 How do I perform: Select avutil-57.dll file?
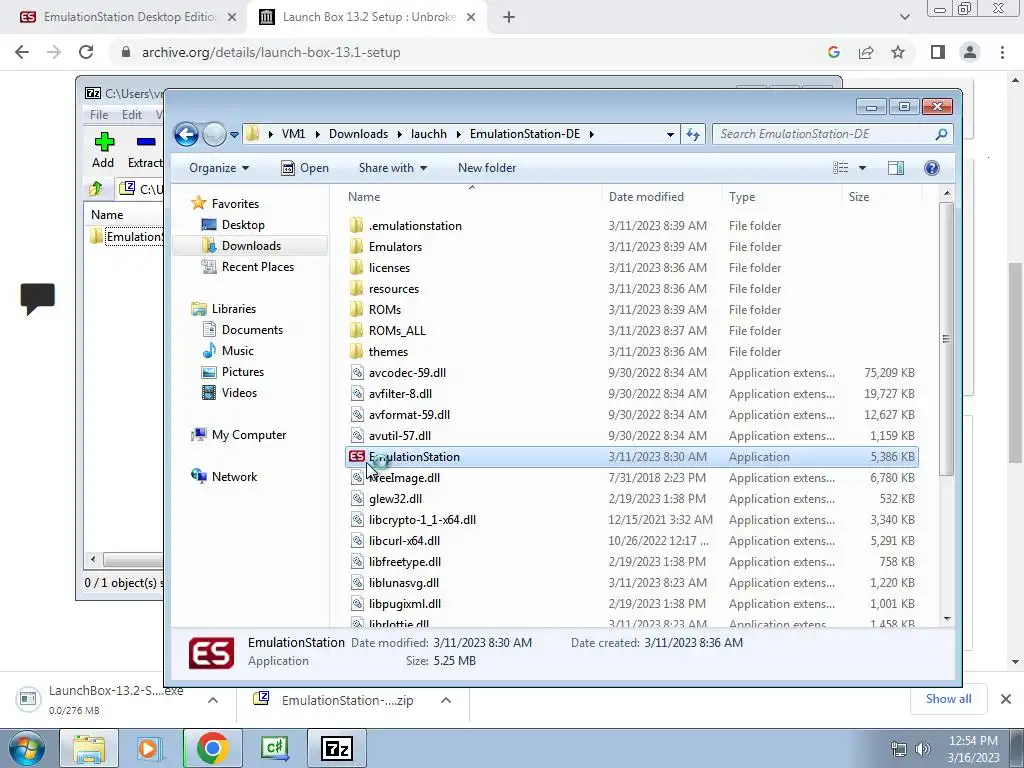(x=400, y=436)
